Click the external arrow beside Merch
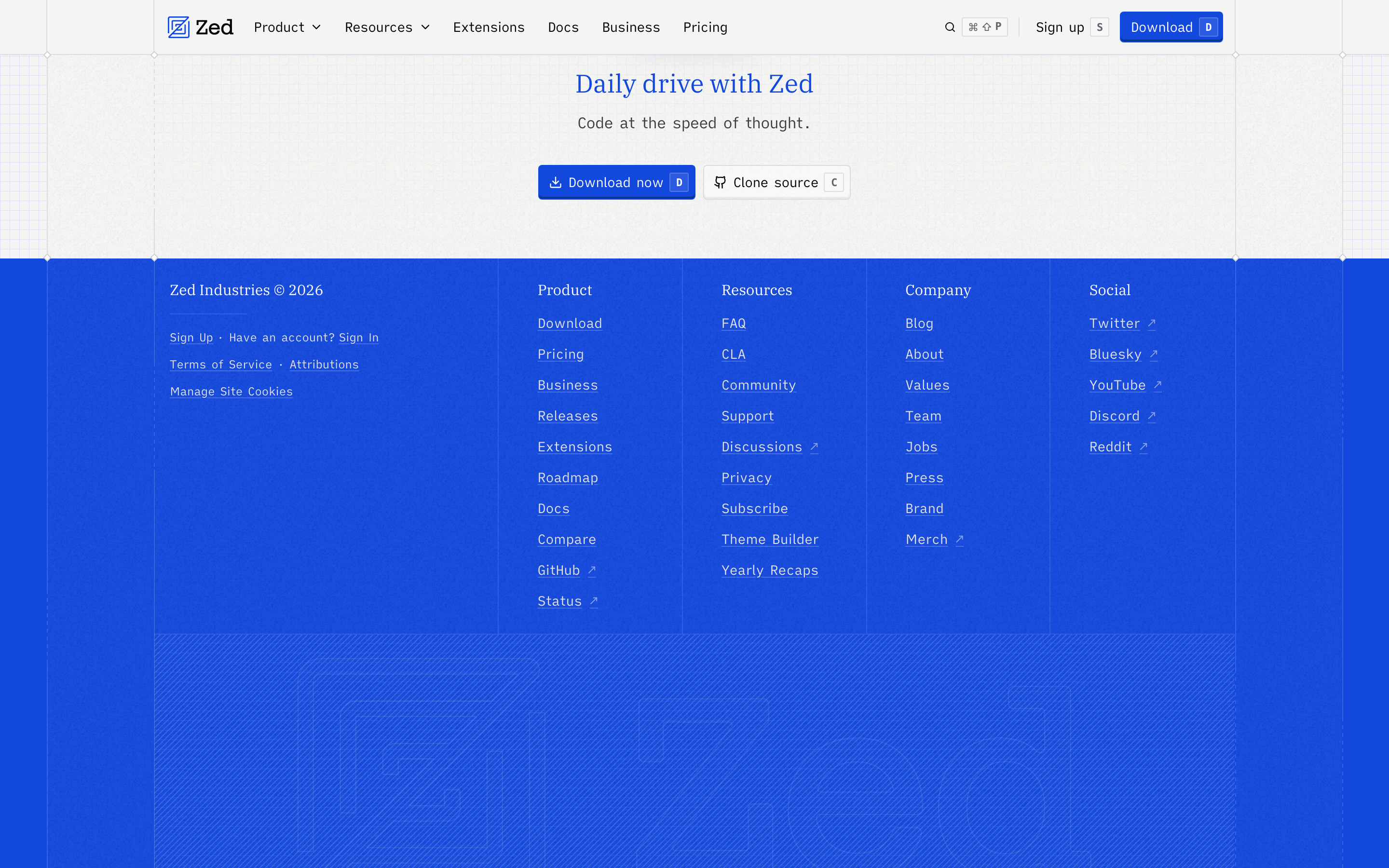This screenshot has height=868, width=1389. pos(959,540)
